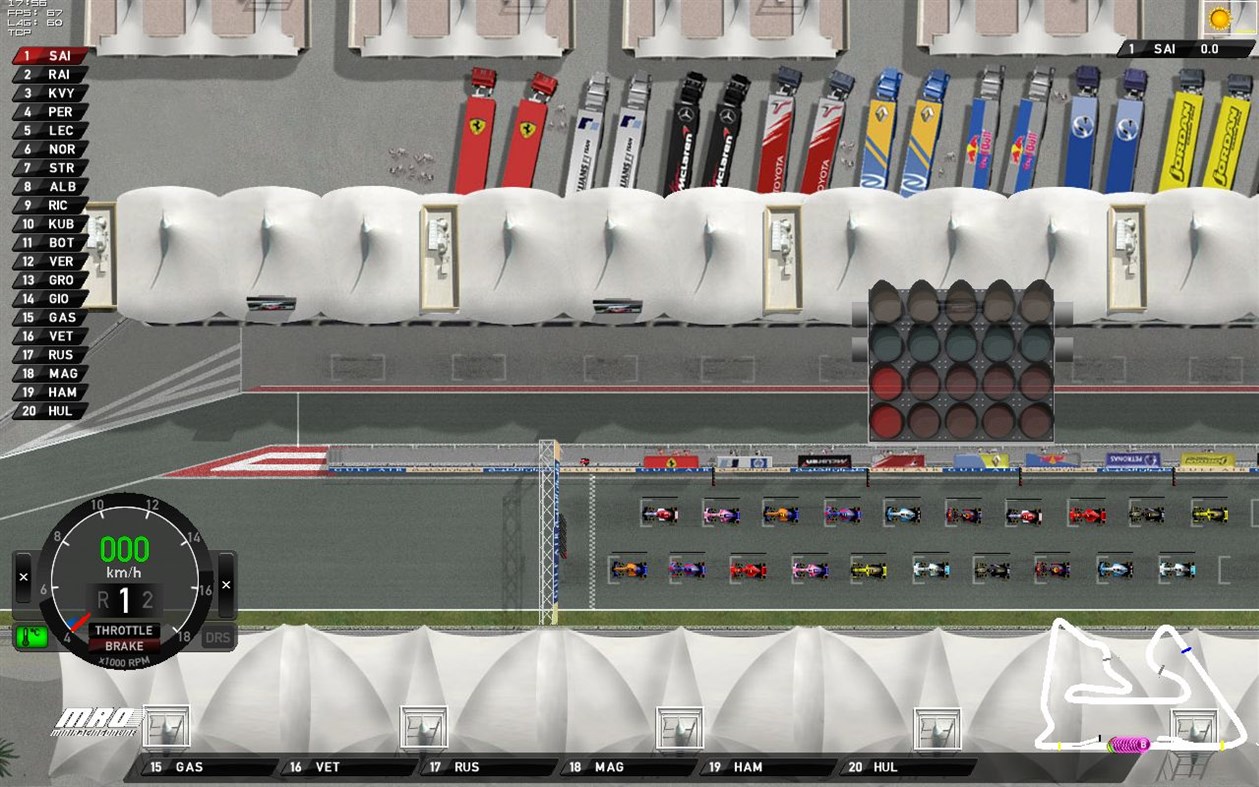The height and width of the screenshot is (787, 1259).
Task: Click the blue sector marker on the minimap
Action: pos(1186,650)
